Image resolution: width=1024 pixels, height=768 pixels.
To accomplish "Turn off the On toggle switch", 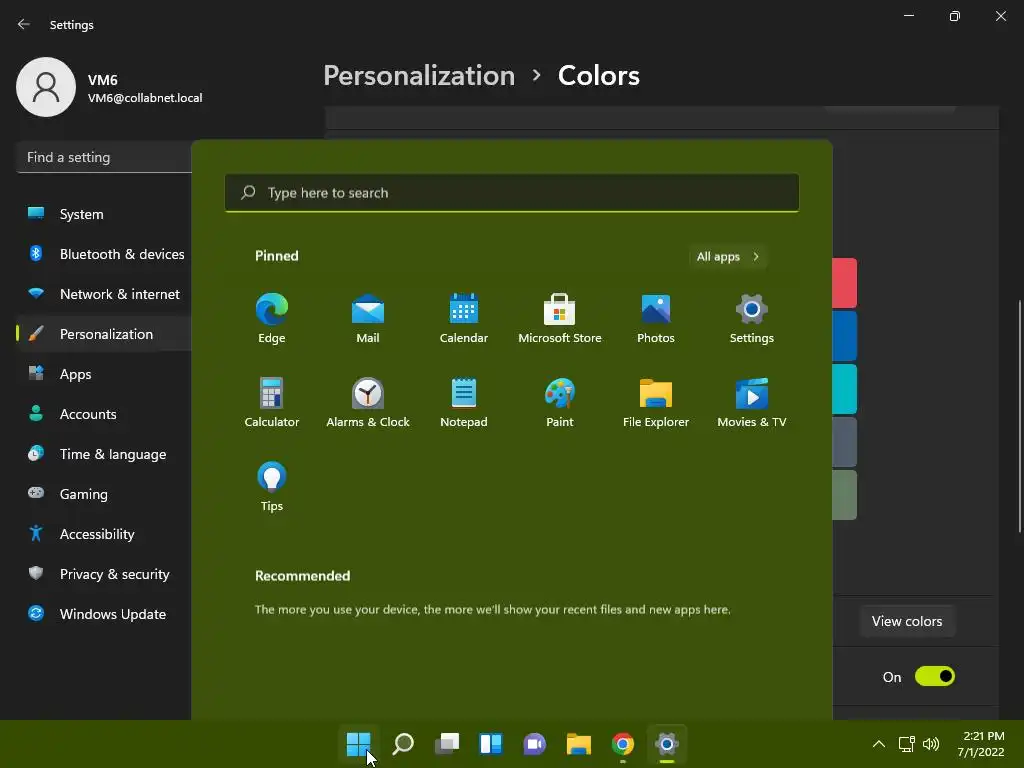I will 935,677.
